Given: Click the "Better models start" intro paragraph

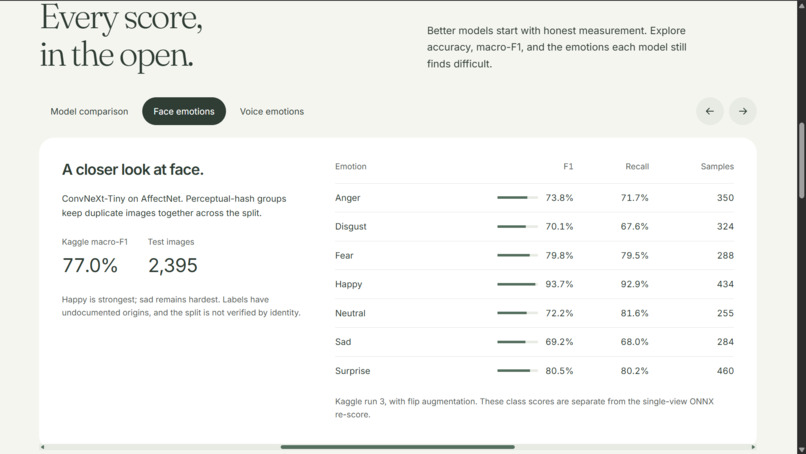Looking at the screenshot, I should click(557, 47).
